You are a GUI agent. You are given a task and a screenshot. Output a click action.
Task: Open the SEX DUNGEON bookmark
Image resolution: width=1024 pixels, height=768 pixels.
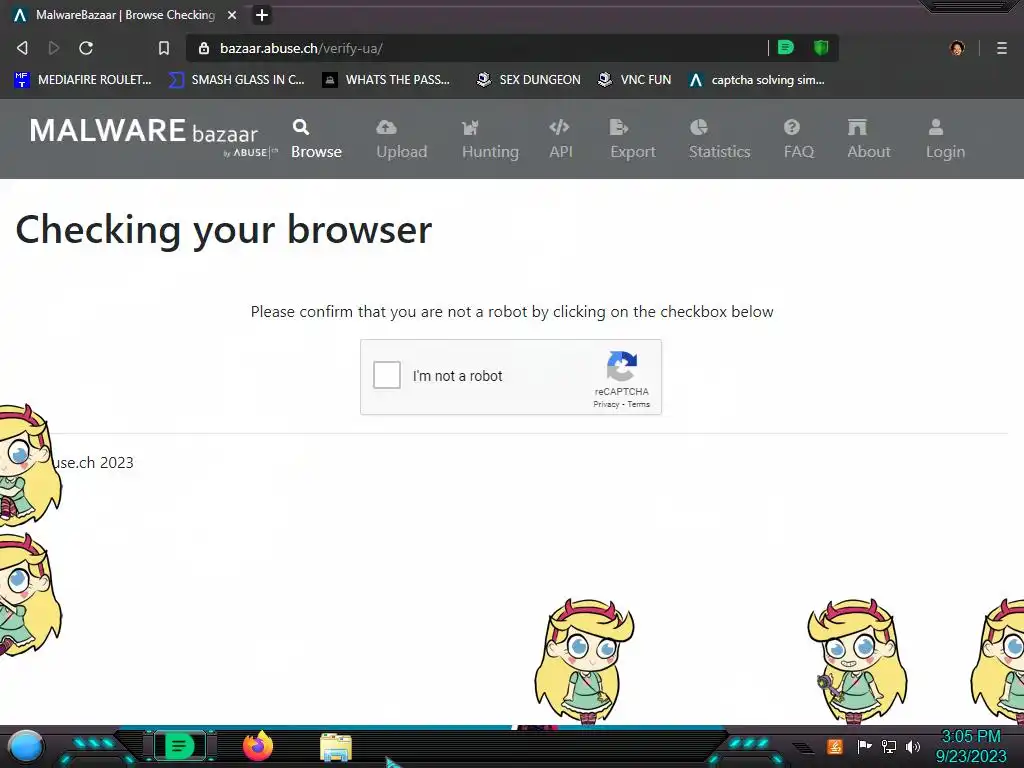[528, 80]
